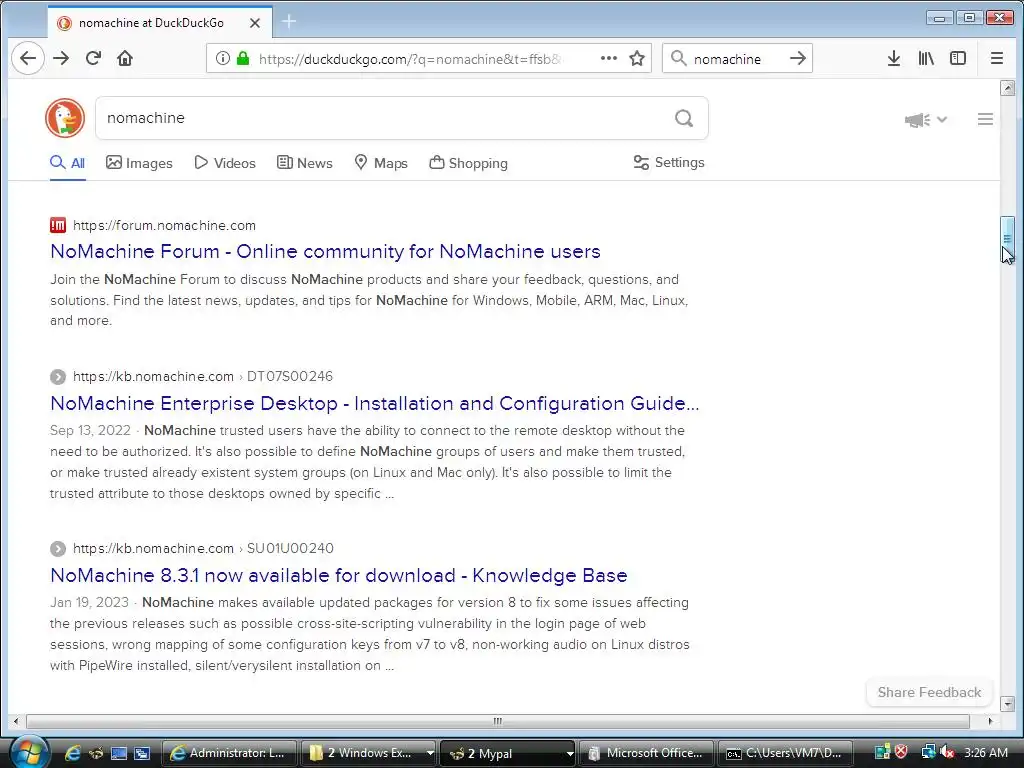Viewport: 1024px width, 768px height.
Task: Open DuckDuckGo search Settings
Action: (669, 163)
